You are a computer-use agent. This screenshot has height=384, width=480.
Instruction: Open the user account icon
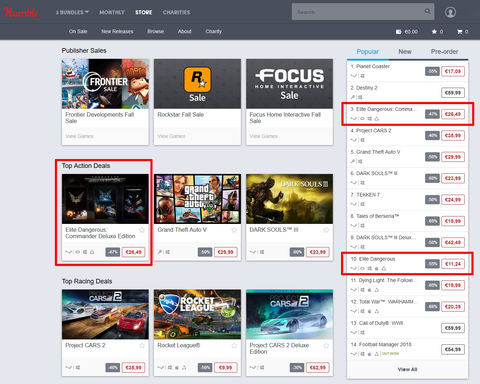(450, 12)
